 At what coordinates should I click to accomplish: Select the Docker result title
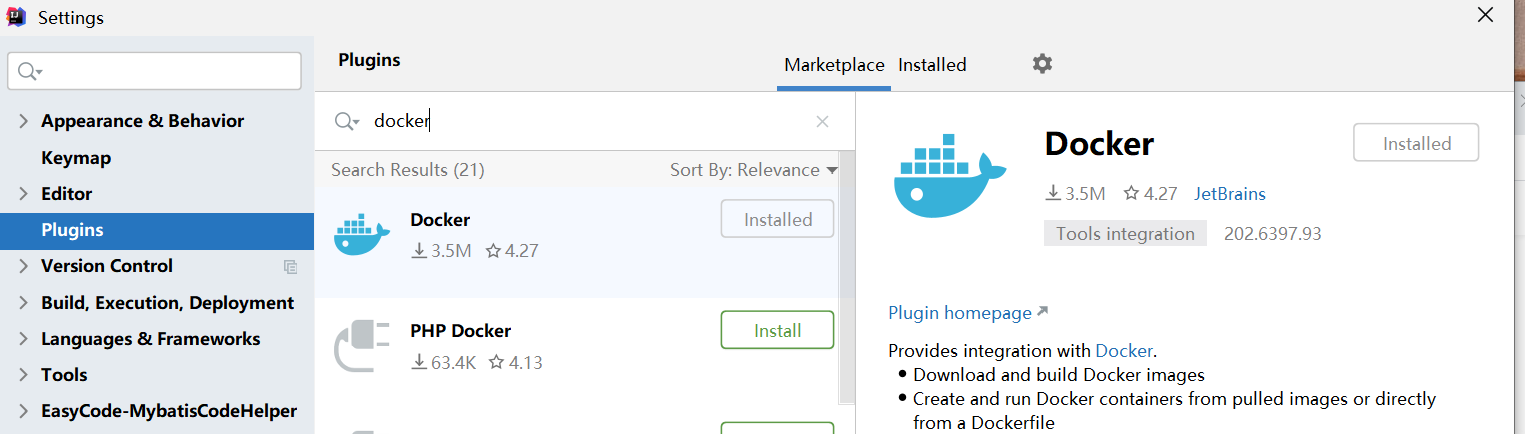tap(440, 219)
